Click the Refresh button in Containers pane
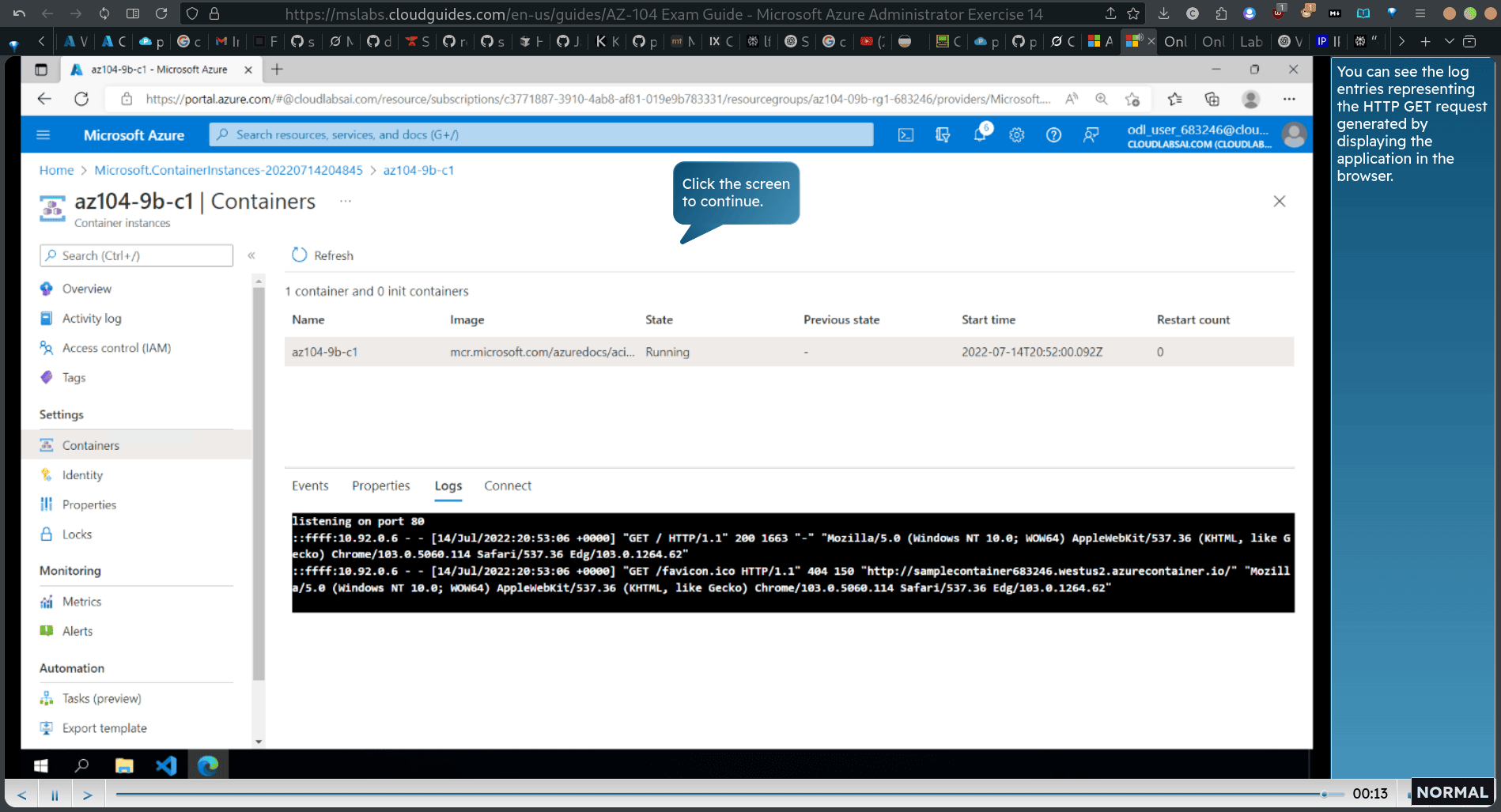This screenshot has width=1501, height=812. (x=323, y=255)
